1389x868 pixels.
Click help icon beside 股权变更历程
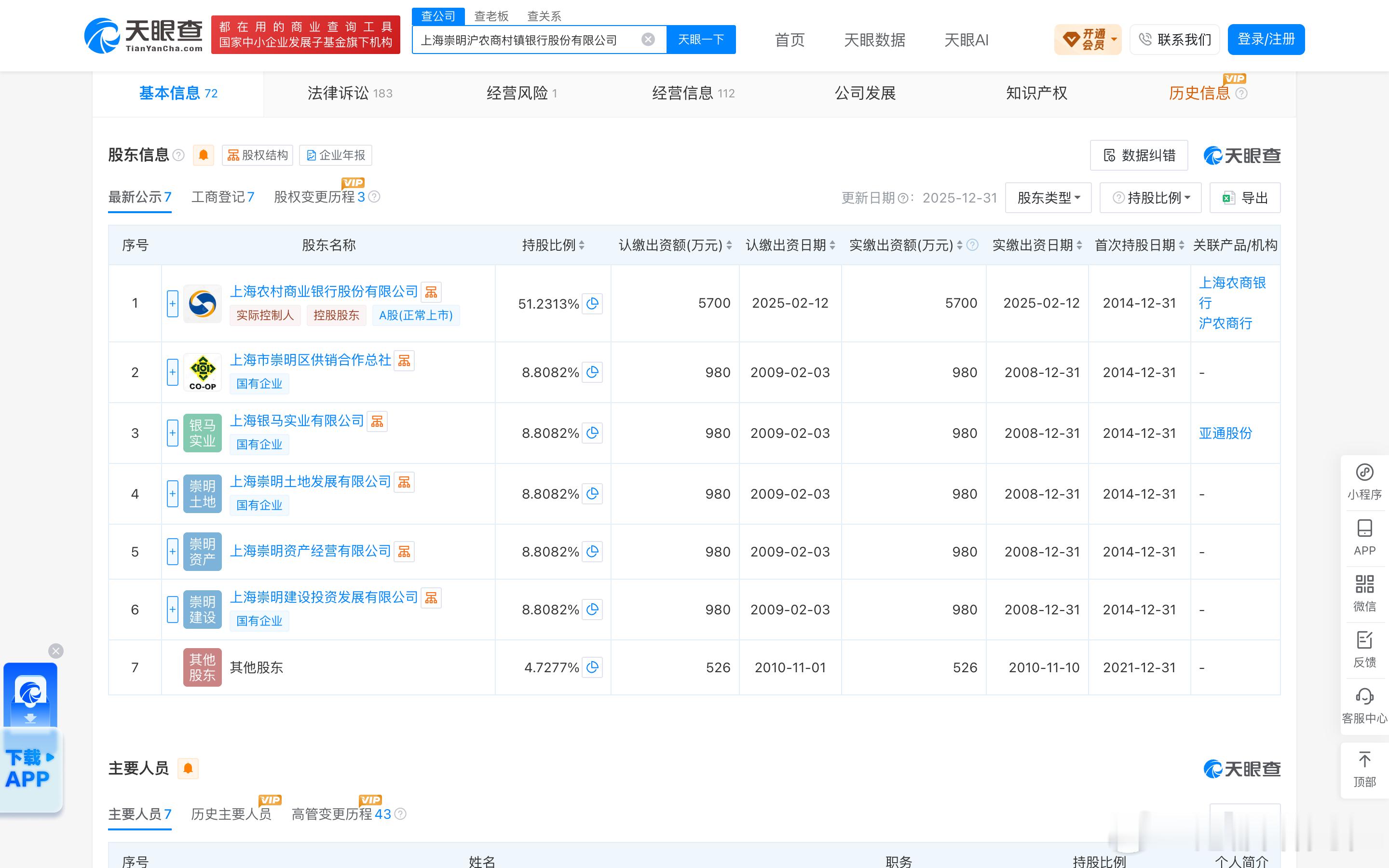(374, 197)
